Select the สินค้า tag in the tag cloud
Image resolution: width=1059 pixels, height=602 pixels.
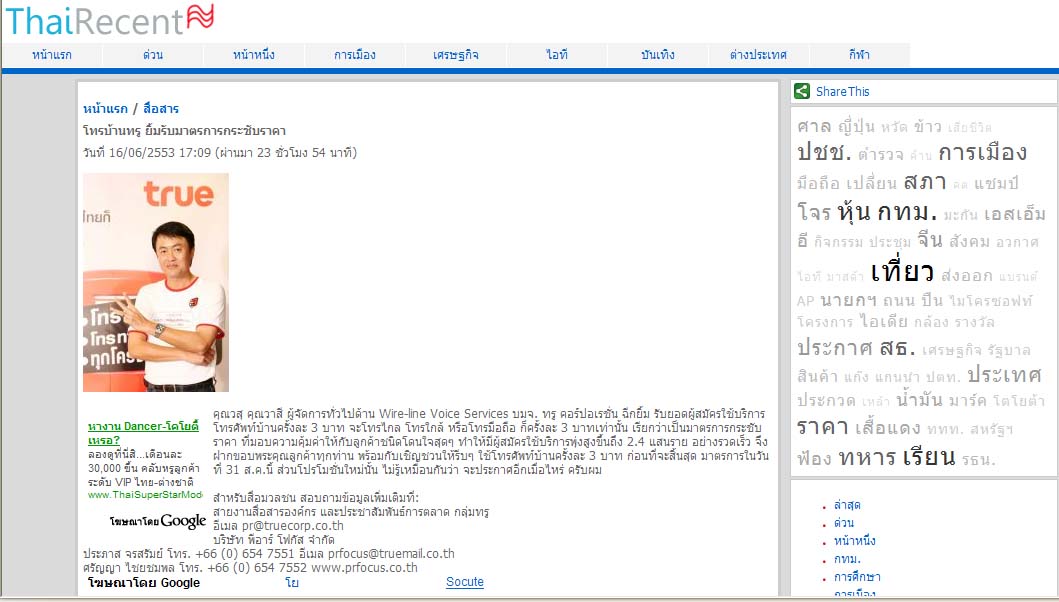pyautogui.click(x=817, y=376)
